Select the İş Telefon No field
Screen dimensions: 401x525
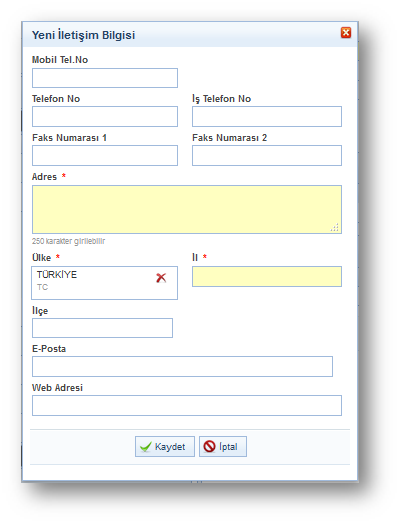tap(267, 117)
